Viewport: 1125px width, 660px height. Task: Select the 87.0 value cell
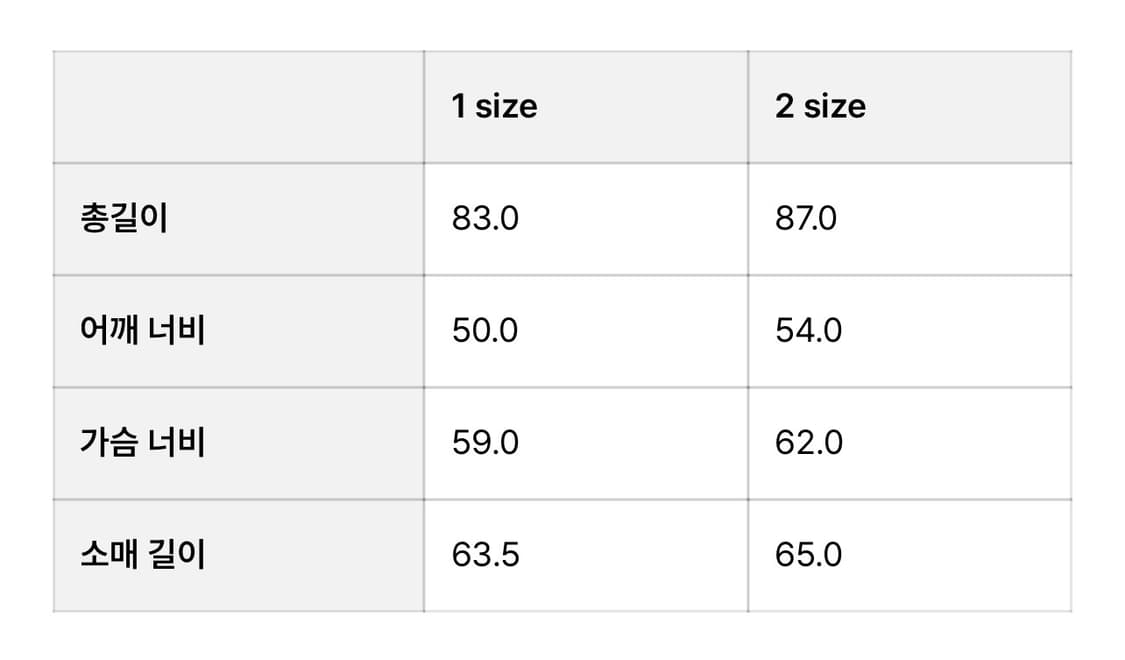coord(806,218)
